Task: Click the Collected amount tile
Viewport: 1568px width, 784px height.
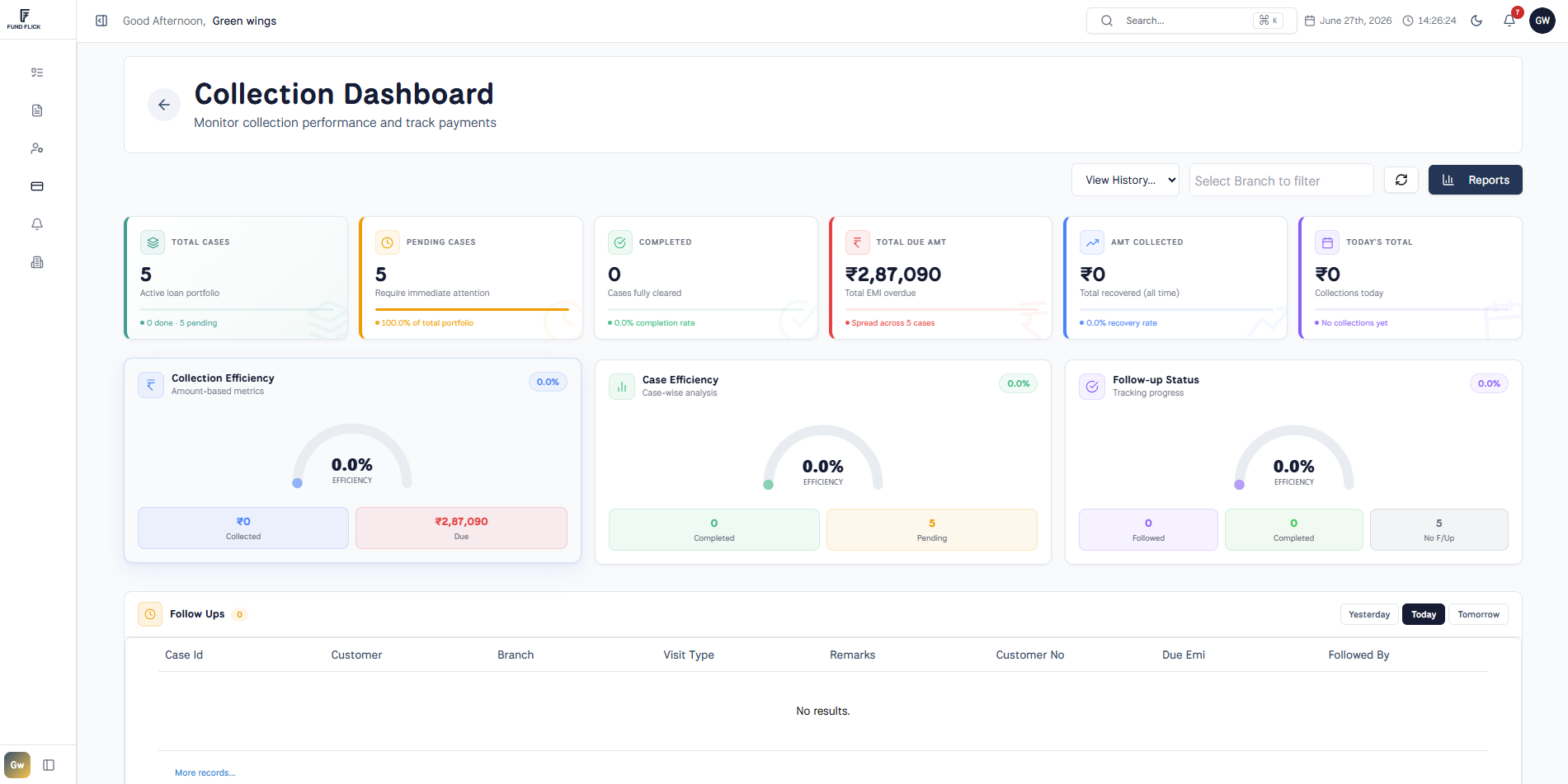Action: point(243,528)
